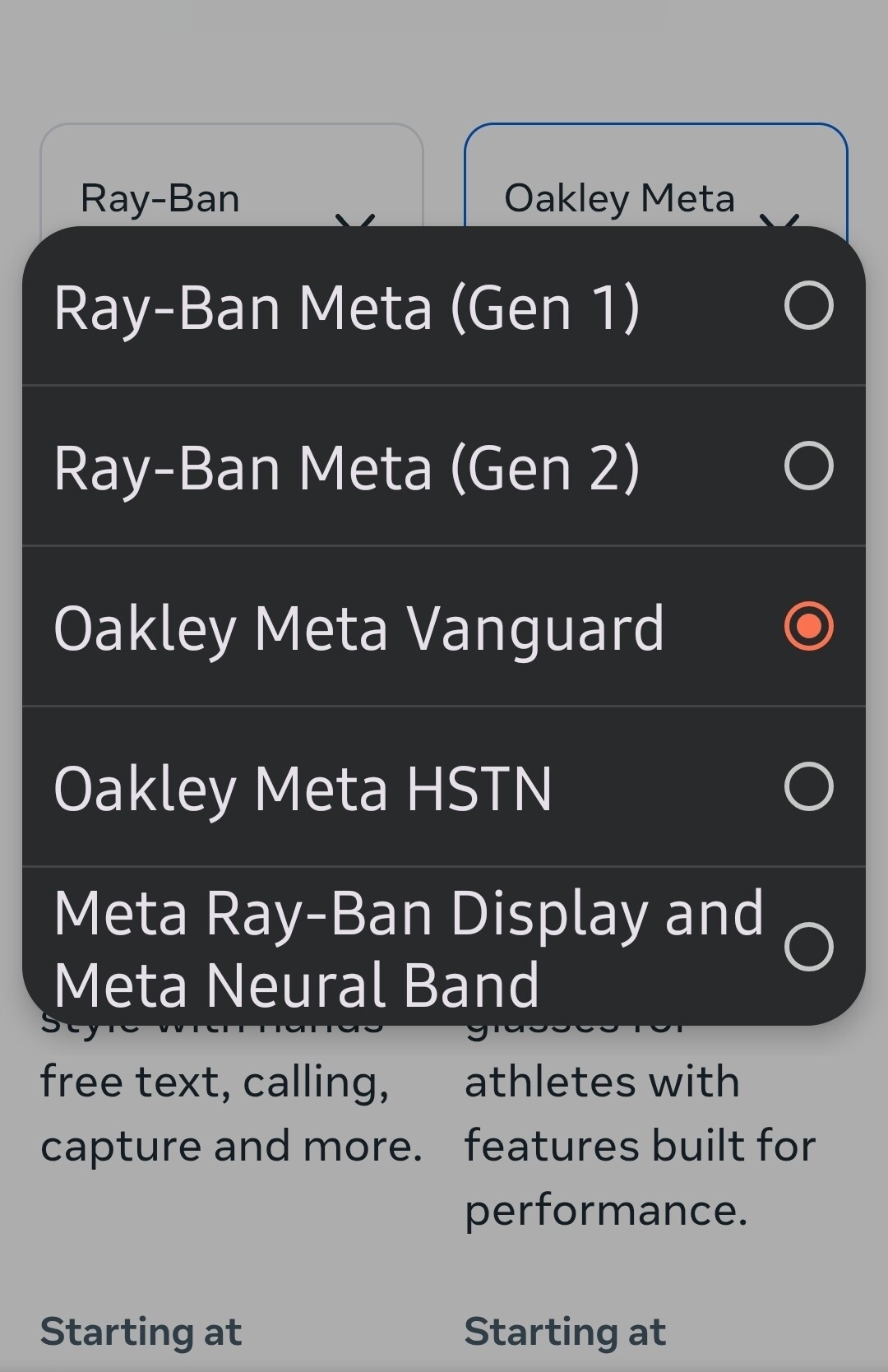Select the Oakley Meta HSTN radio button
The image size is (888, 1372).
tap(809, 787)
